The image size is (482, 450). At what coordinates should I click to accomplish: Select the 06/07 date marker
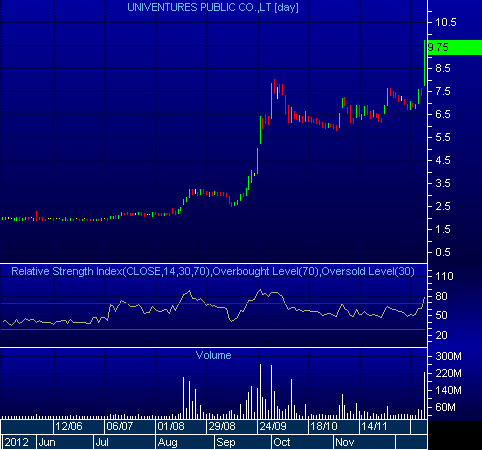pyautogui.click(x=120, y=426)
